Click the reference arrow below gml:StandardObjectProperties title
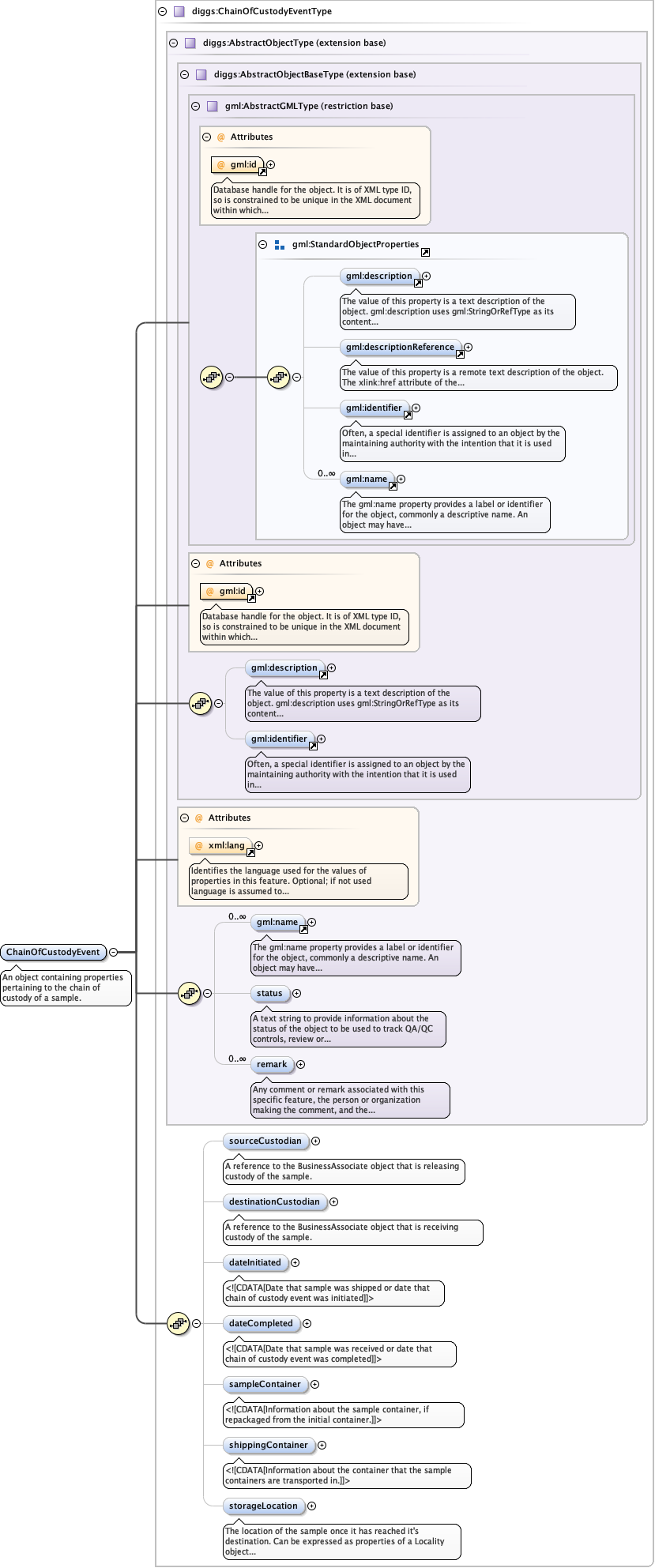The width and height of the screenshot is (655, 1568). tap(425, 253)
